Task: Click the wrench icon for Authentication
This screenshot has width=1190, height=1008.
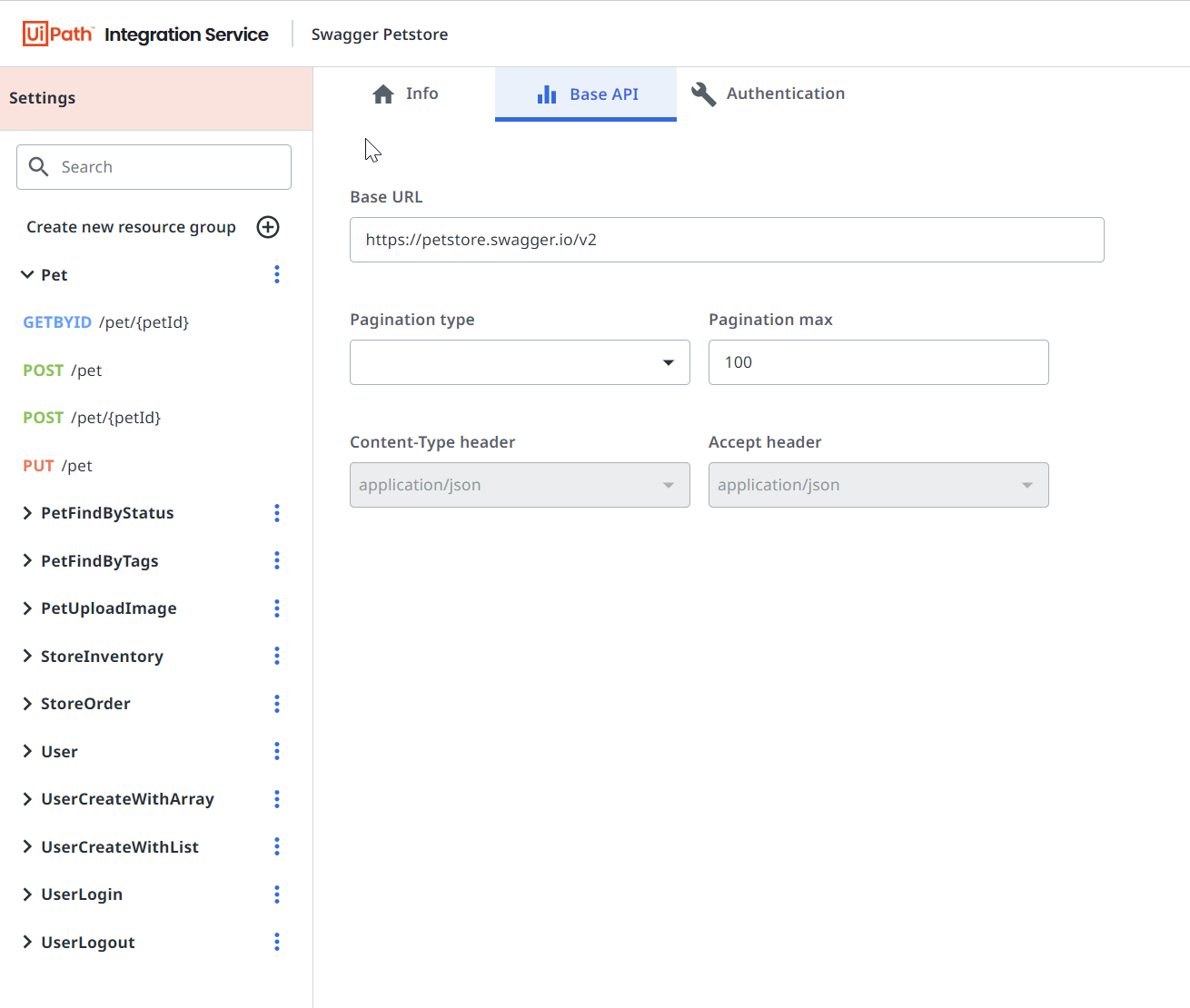Action: [x=703, y=94]
